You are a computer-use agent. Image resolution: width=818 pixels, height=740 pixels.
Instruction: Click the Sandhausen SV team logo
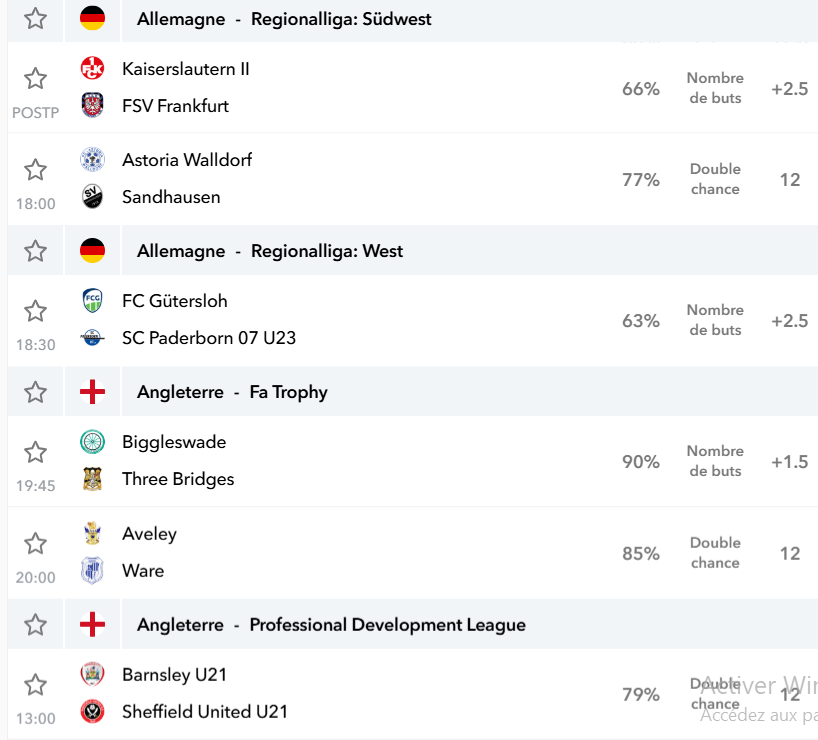(92, 197)
